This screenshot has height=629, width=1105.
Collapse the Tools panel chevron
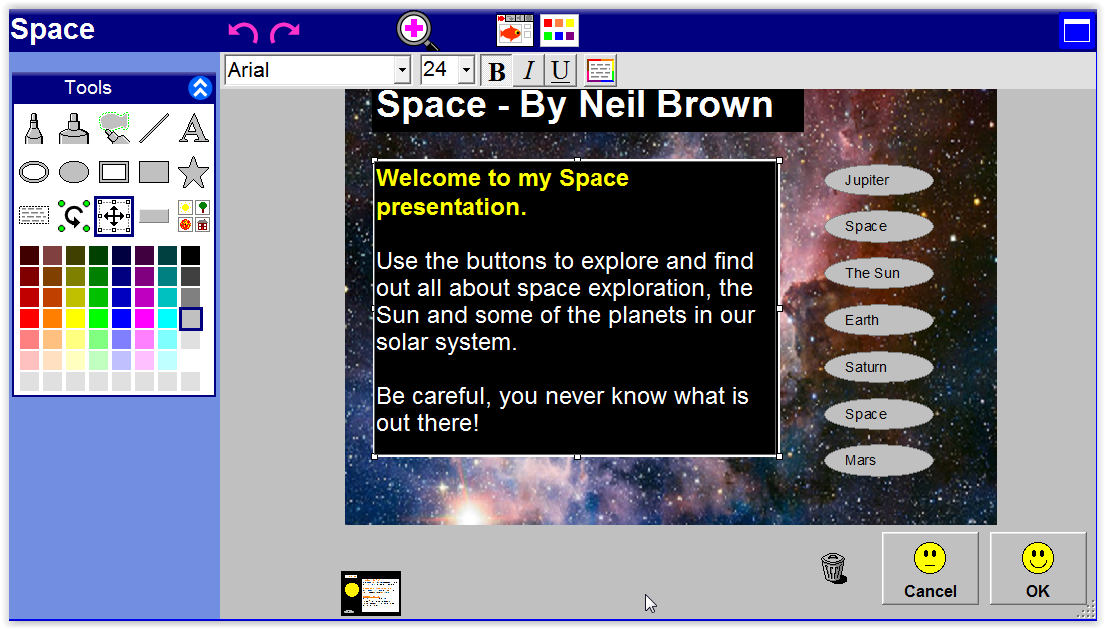click(200, 88)
